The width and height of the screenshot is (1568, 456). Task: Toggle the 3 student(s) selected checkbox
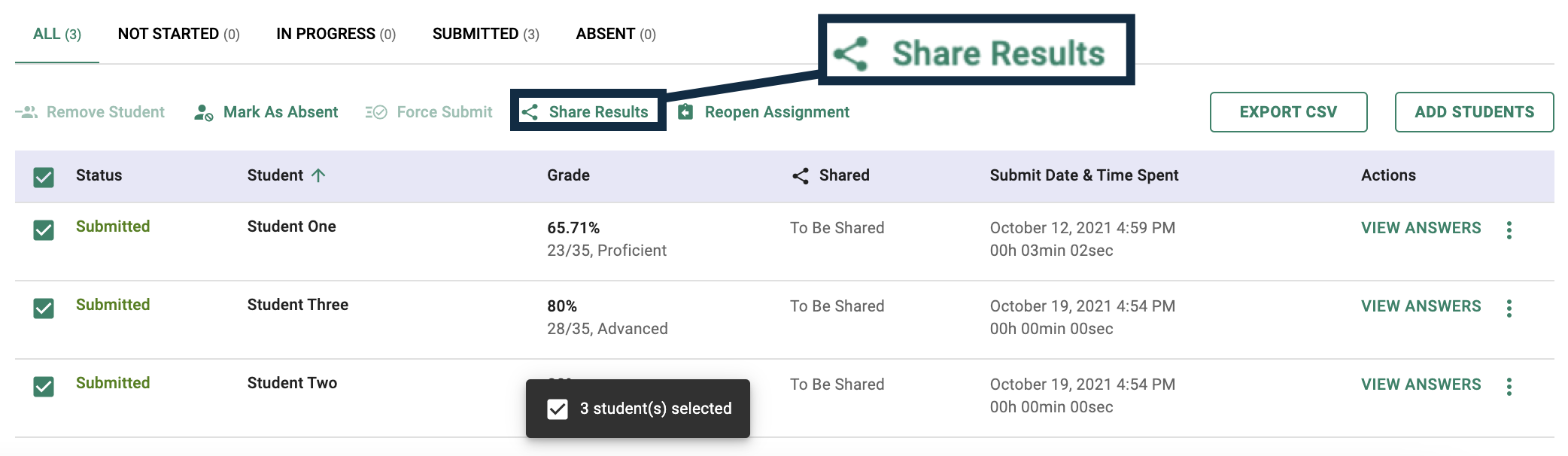point(558,409)
